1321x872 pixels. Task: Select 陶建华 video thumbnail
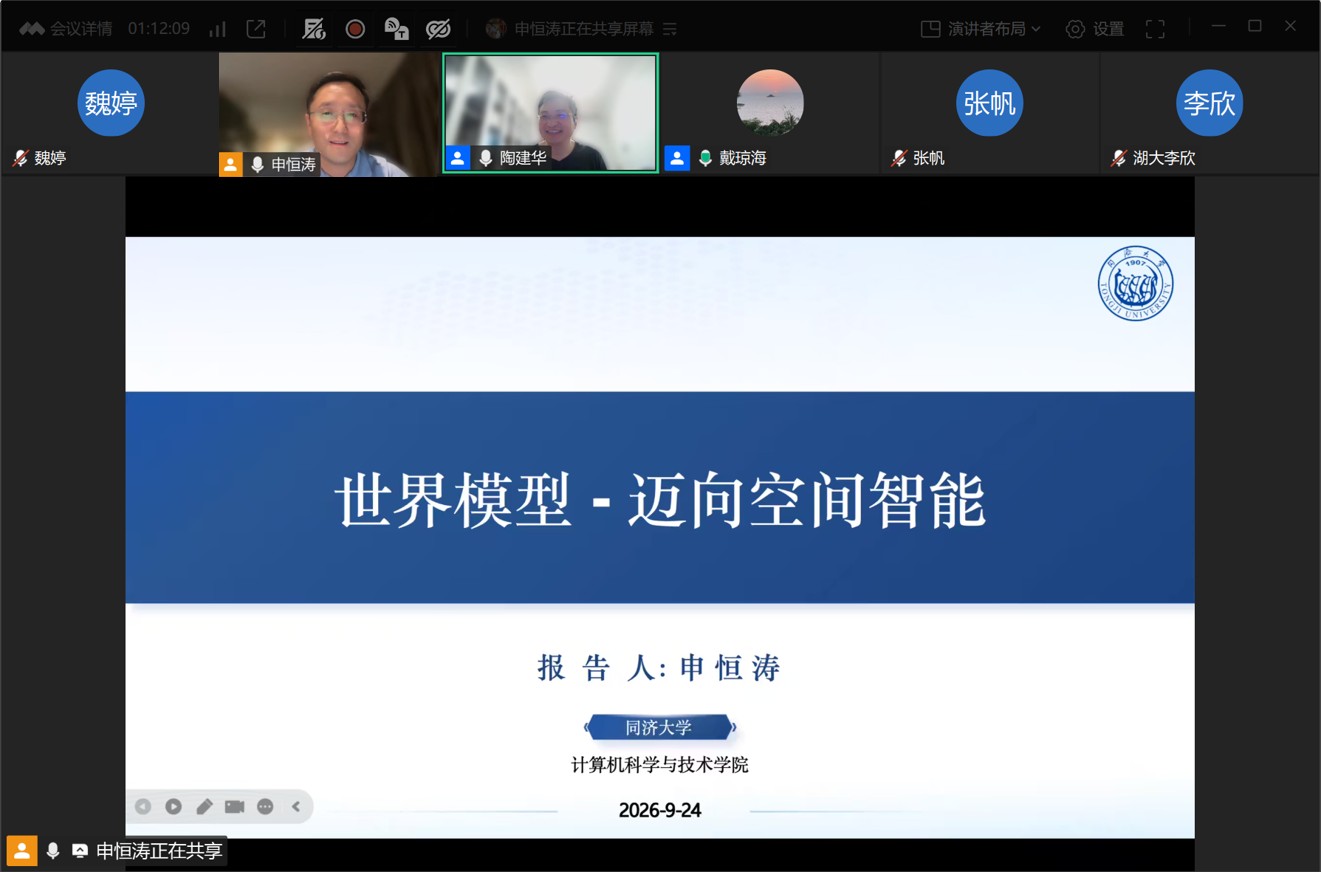click(550, 113)
